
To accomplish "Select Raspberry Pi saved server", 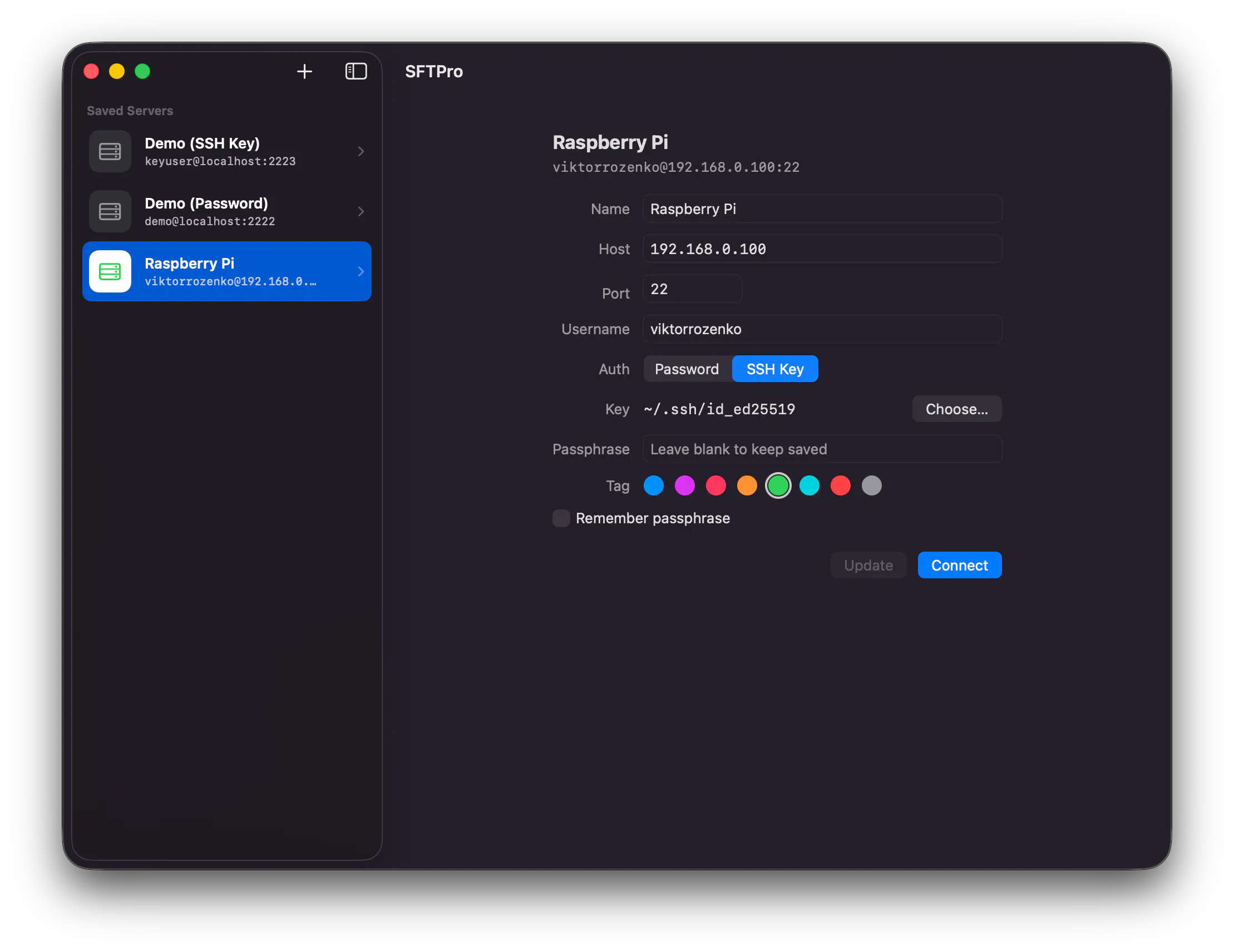I will click(x=226, y=271).
